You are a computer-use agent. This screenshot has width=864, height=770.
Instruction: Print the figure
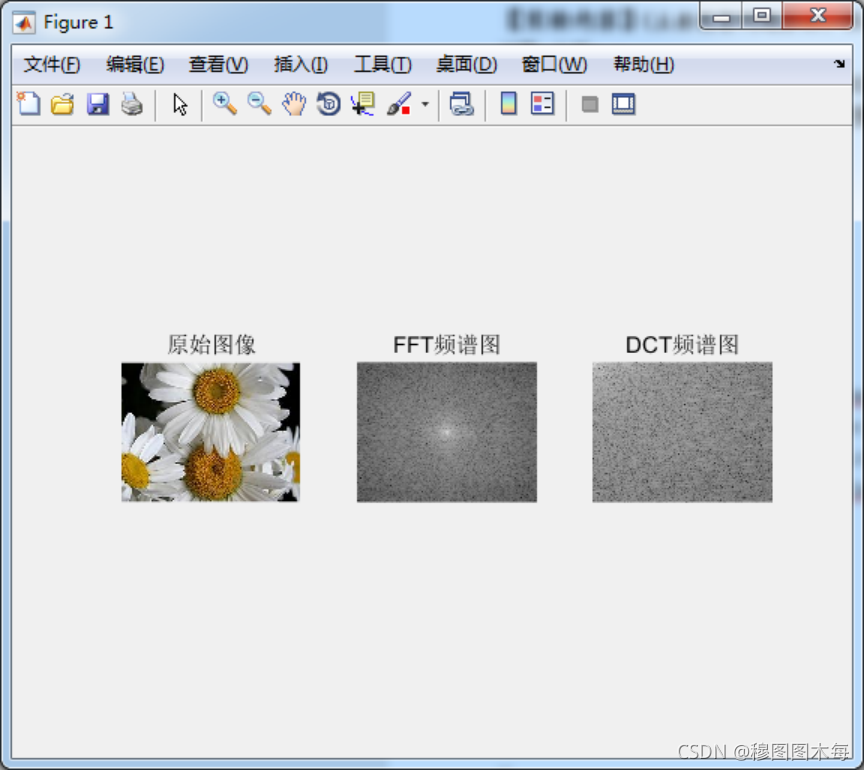[130, 103]
